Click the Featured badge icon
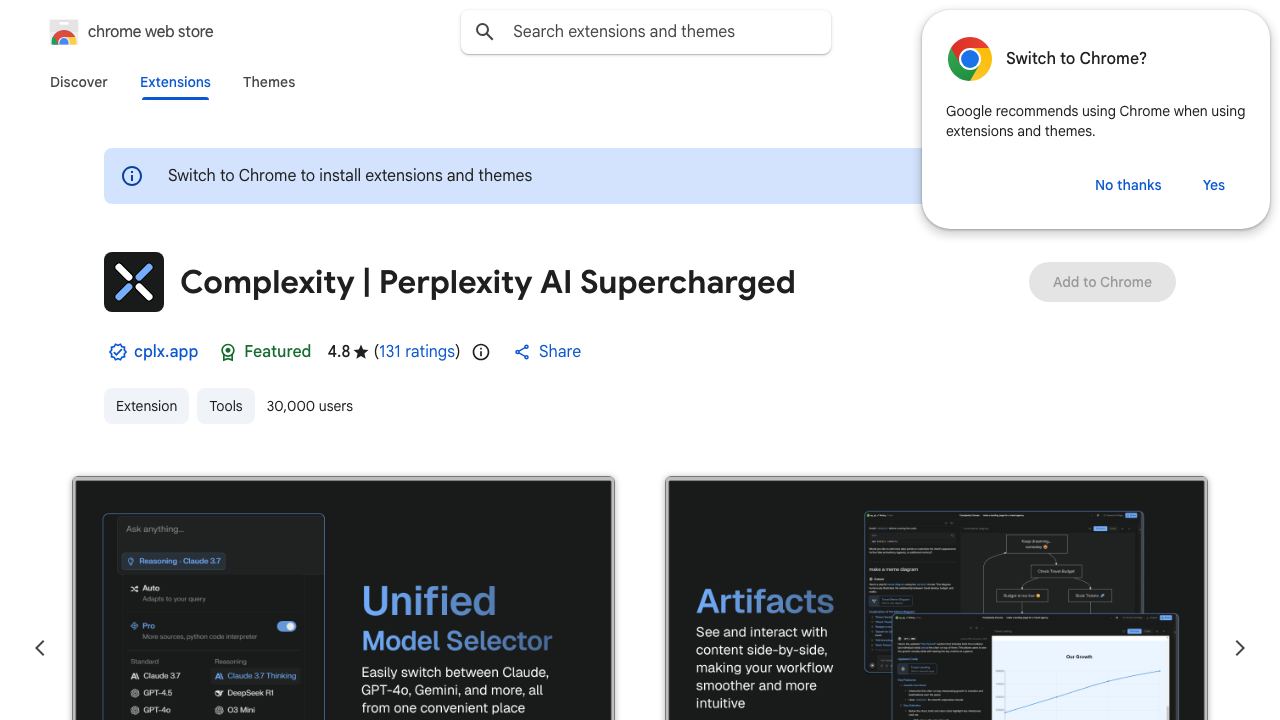This screenshot has width=1280, height=720. [x=228, y=352]
